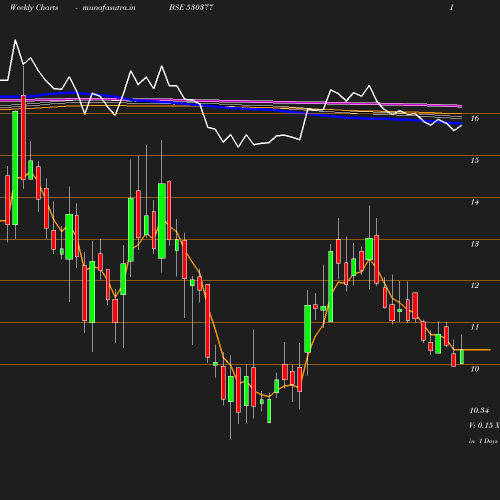This screenshot has height=500, width=500.
Task: Click the 'in 1 Days' caption
Action: [483, 441]
